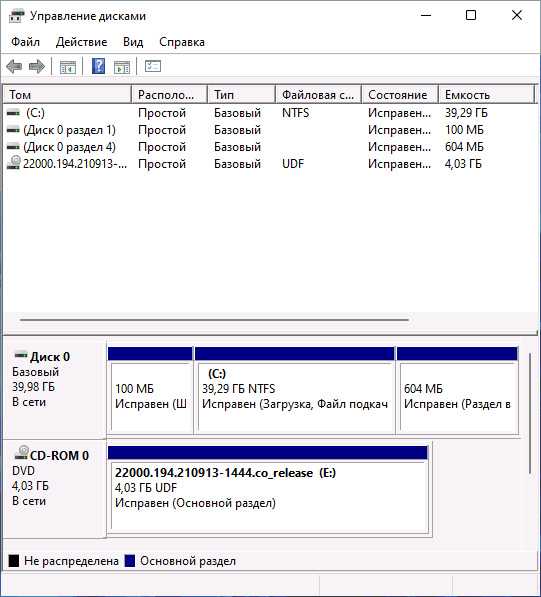Click the drive icon of Диск 0 раздел 4

click(13, 147)
